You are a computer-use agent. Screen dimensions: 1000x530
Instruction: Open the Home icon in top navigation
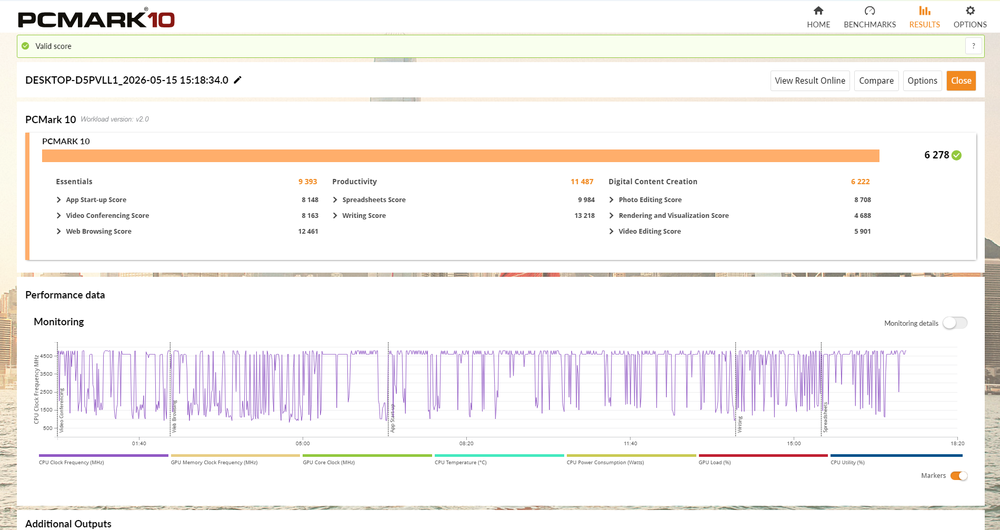pos(818,10)
